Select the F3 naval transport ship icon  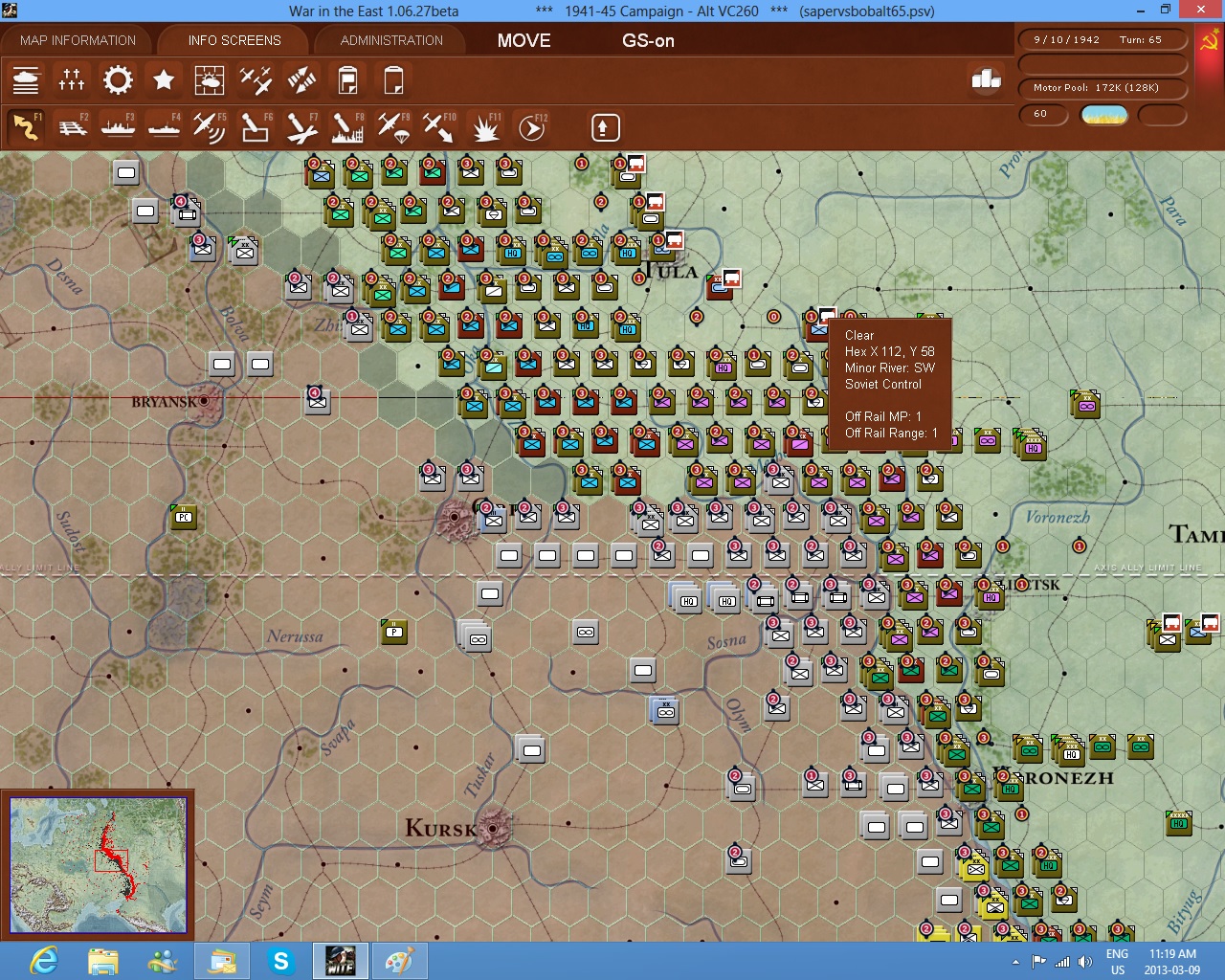click(118, 126)
